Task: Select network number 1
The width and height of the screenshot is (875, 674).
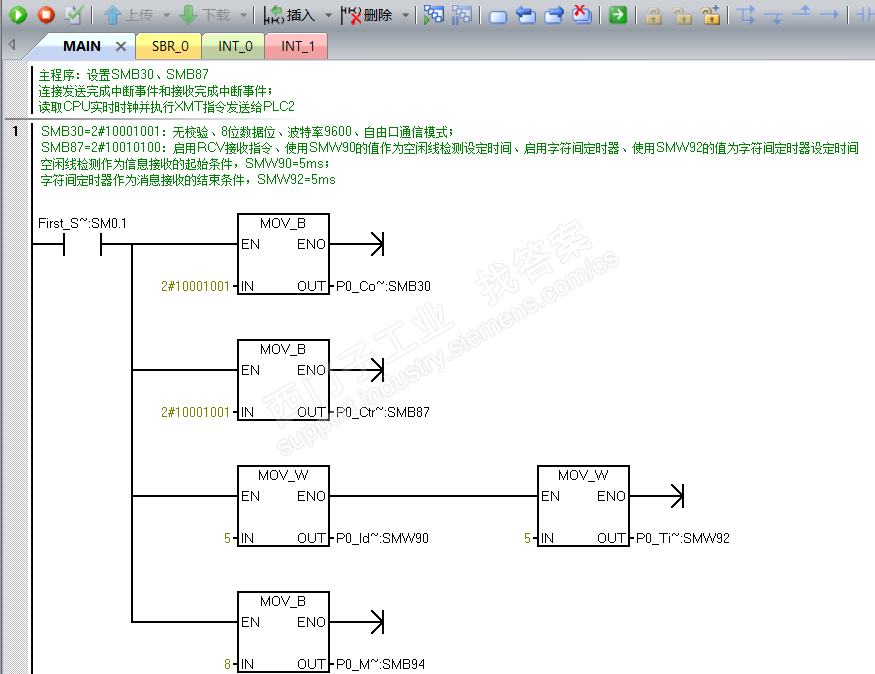Action: click(x=16, y=132)
